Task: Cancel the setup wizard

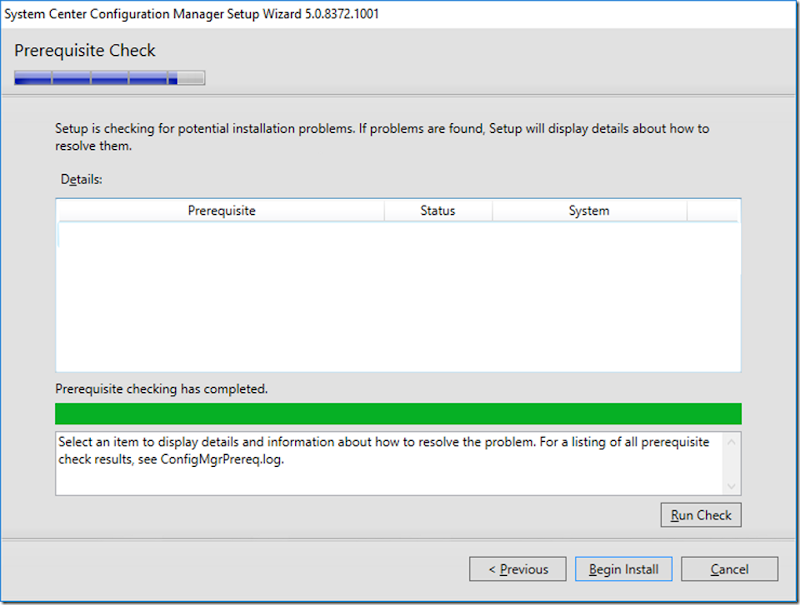Action: [730, 569]
